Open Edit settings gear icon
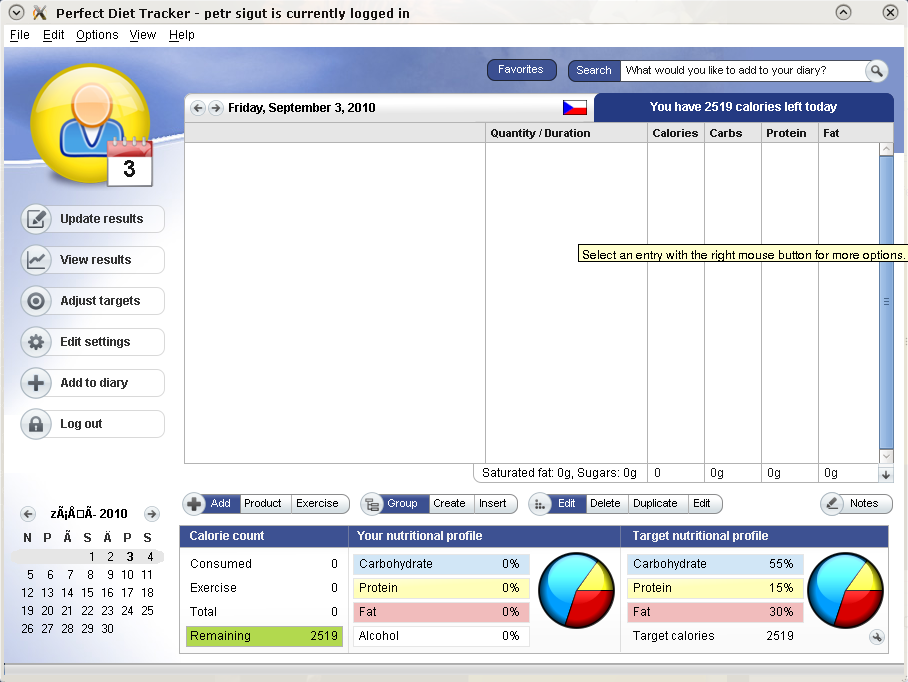The image size is (908, 682). [37, 342]
